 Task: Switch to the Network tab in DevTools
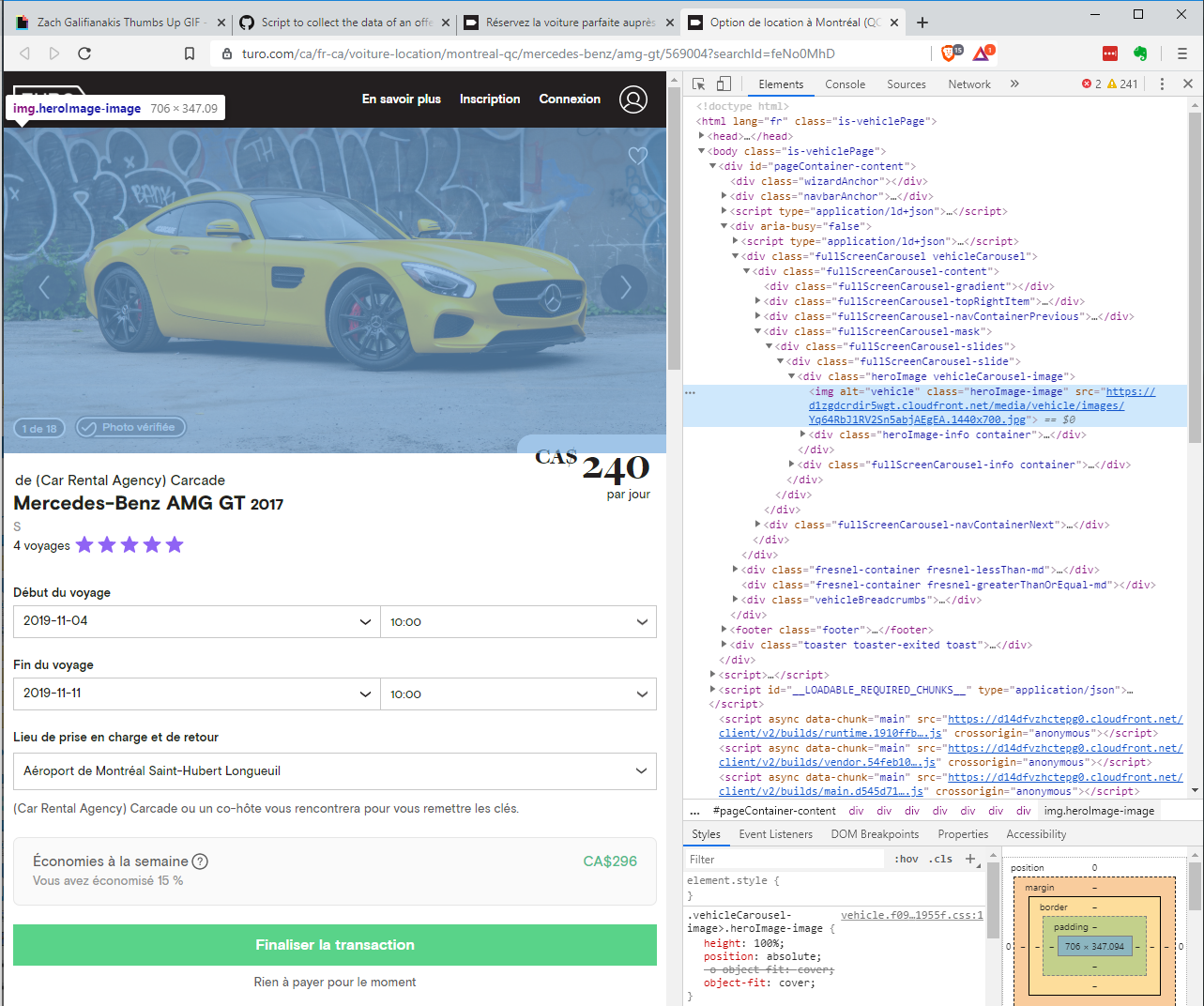(x=968, y=84)
